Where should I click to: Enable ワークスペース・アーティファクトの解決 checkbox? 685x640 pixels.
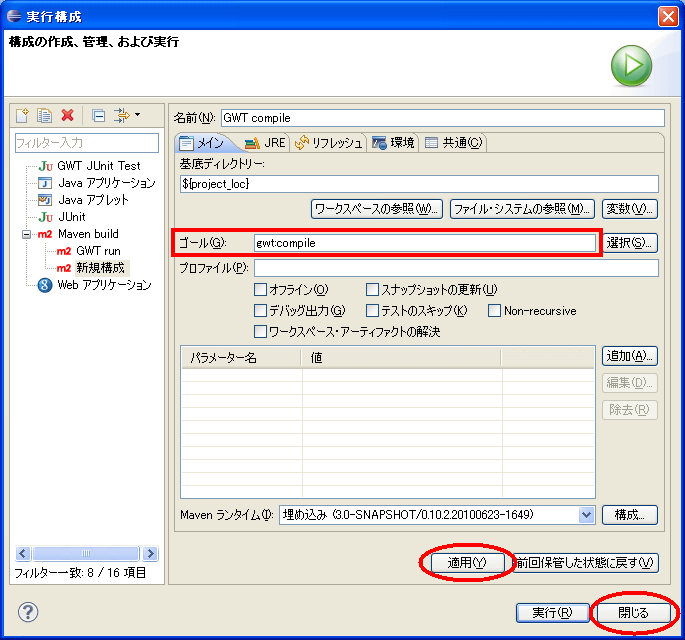pyautogui.click(x=260, y=332)
